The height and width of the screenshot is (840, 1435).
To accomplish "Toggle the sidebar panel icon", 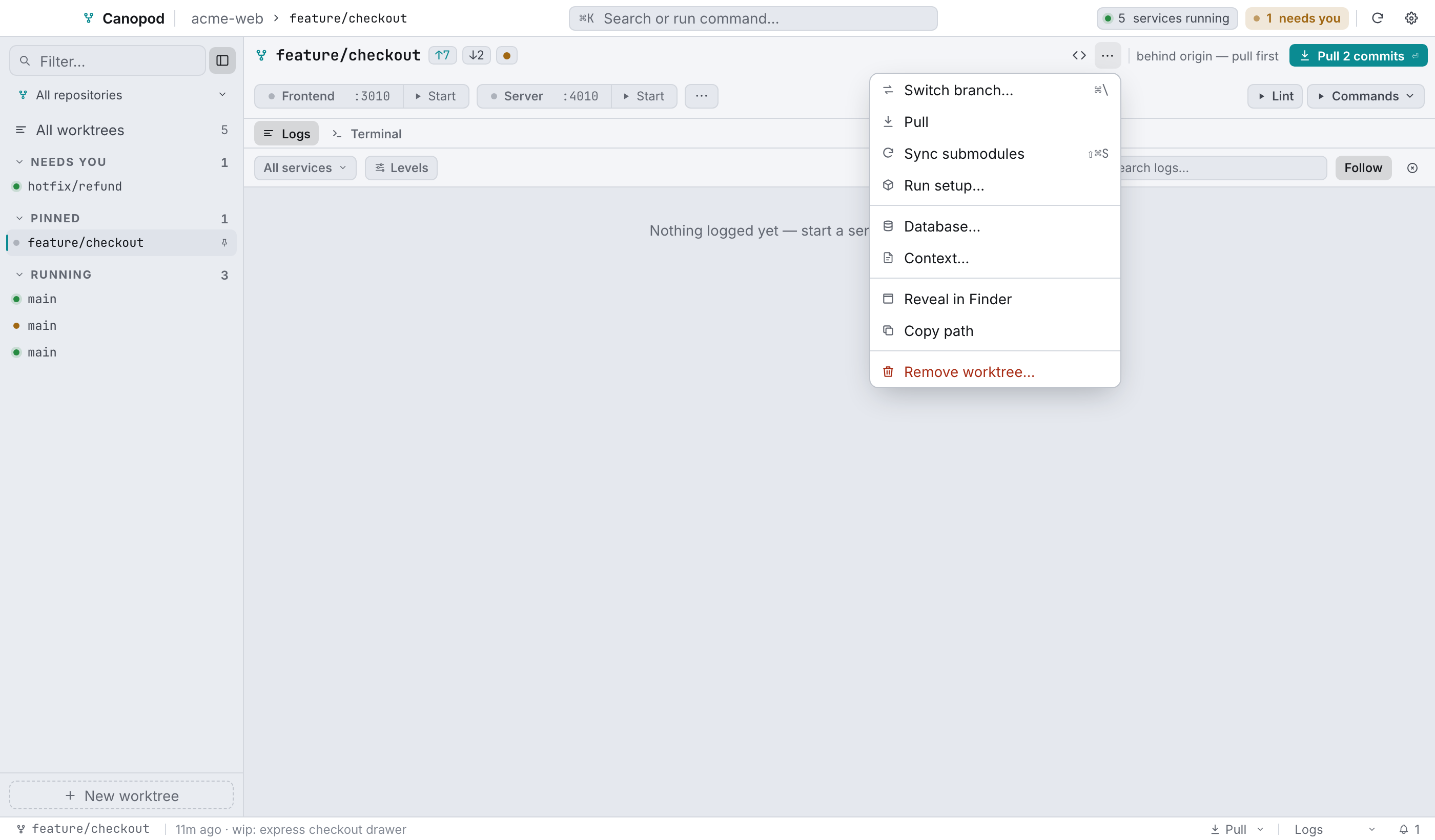I will pos(222,60).
